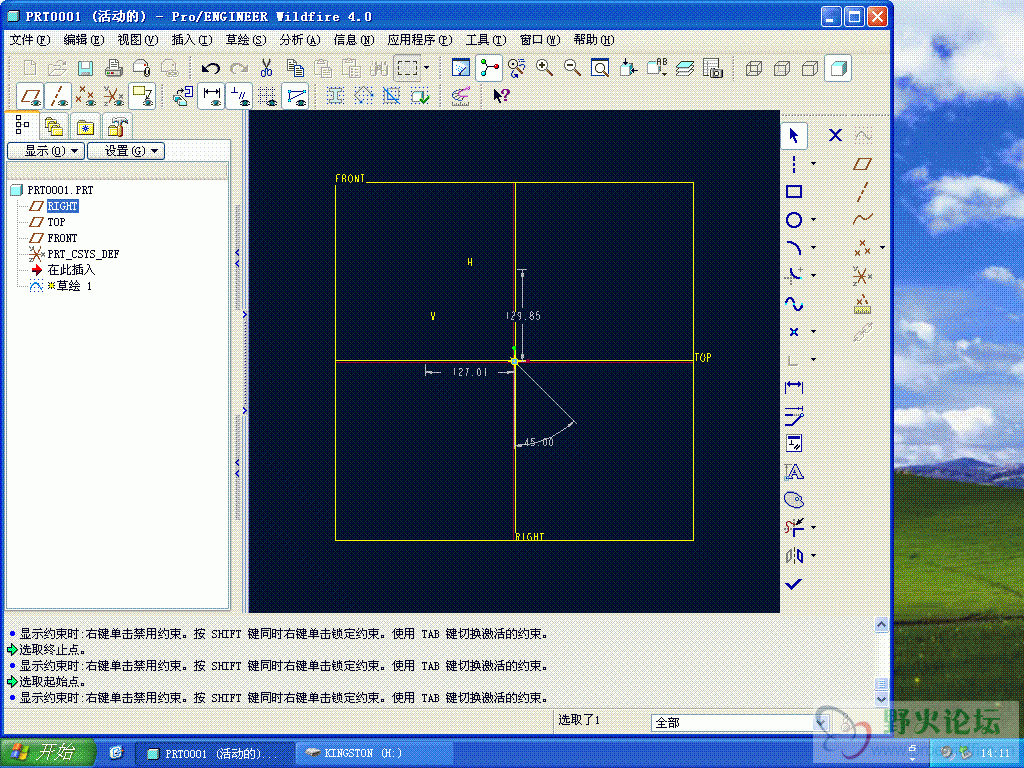Click the datum Curve tool icon
Viewport: 1024px width, 768px height.
(x=863, y=219)
